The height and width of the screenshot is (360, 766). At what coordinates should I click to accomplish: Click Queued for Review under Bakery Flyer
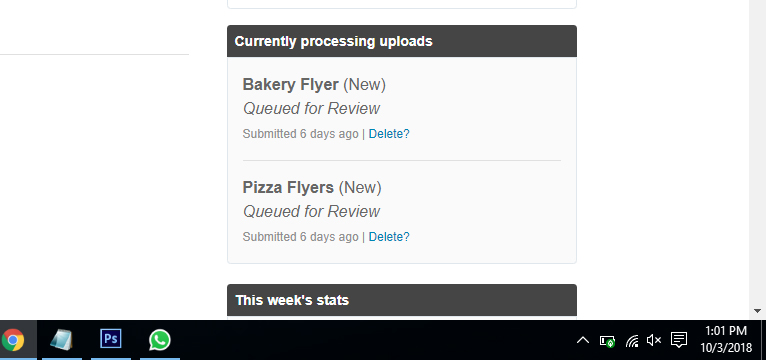click(x=311, y=108)
